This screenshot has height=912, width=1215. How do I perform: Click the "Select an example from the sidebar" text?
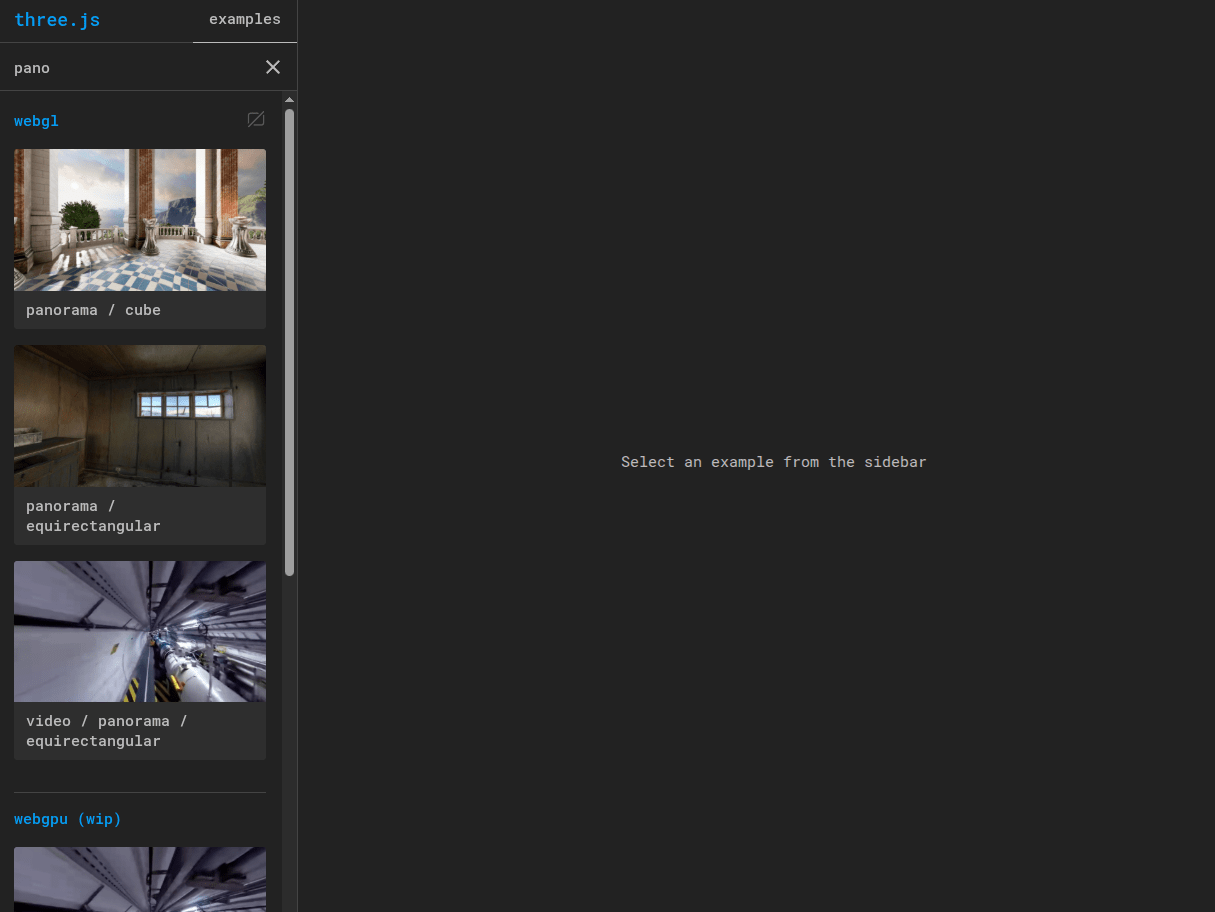click(773, 462)
